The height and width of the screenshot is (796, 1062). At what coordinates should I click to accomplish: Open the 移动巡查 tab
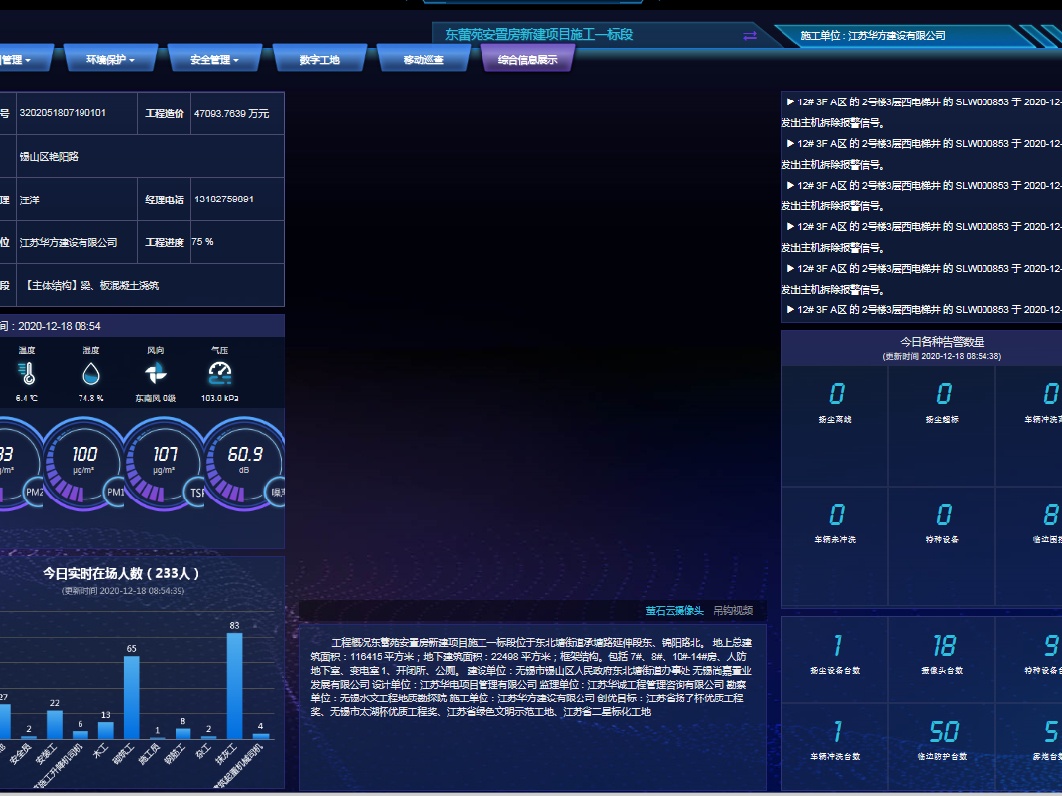[423, 60]
